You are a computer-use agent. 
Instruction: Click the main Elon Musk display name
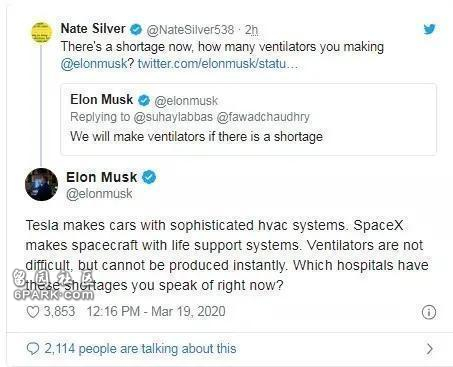[x=101, y=177]
